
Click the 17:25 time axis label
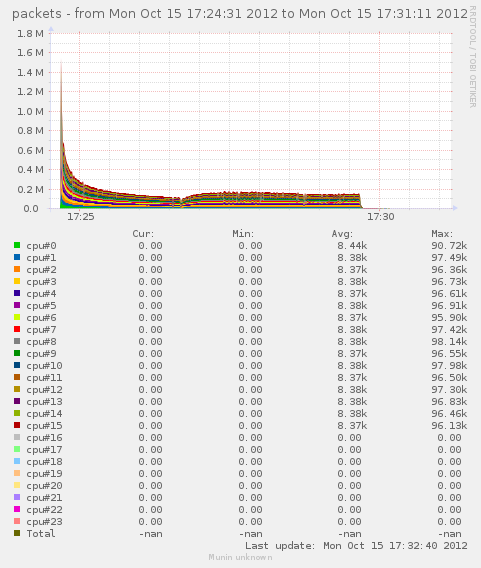[x=80, y=217]
